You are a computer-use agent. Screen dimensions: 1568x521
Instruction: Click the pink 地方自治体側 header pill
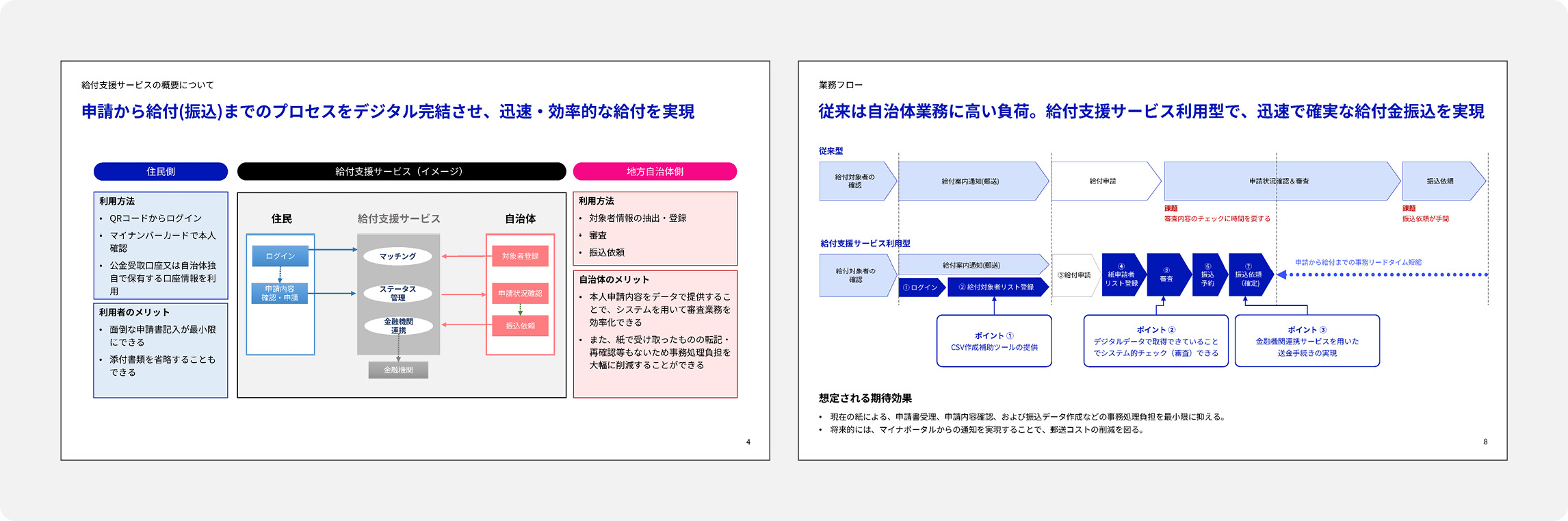click(x=655, y=171)
